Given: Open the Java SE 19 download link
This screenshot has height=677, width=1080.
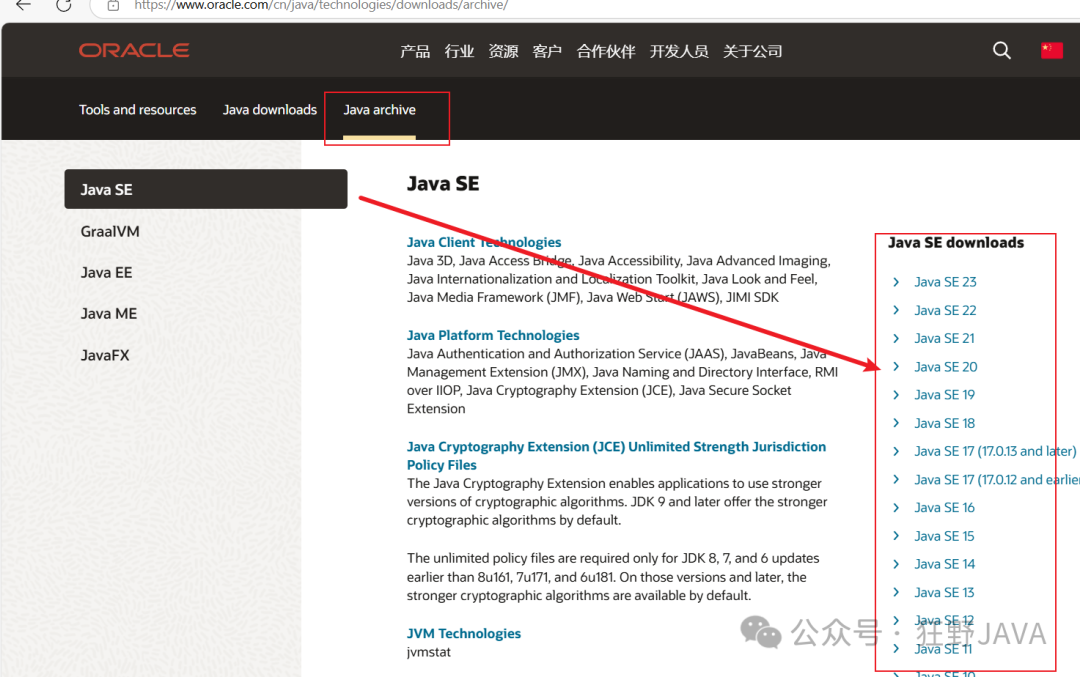Looking at the screenshot, I should 944,395.
